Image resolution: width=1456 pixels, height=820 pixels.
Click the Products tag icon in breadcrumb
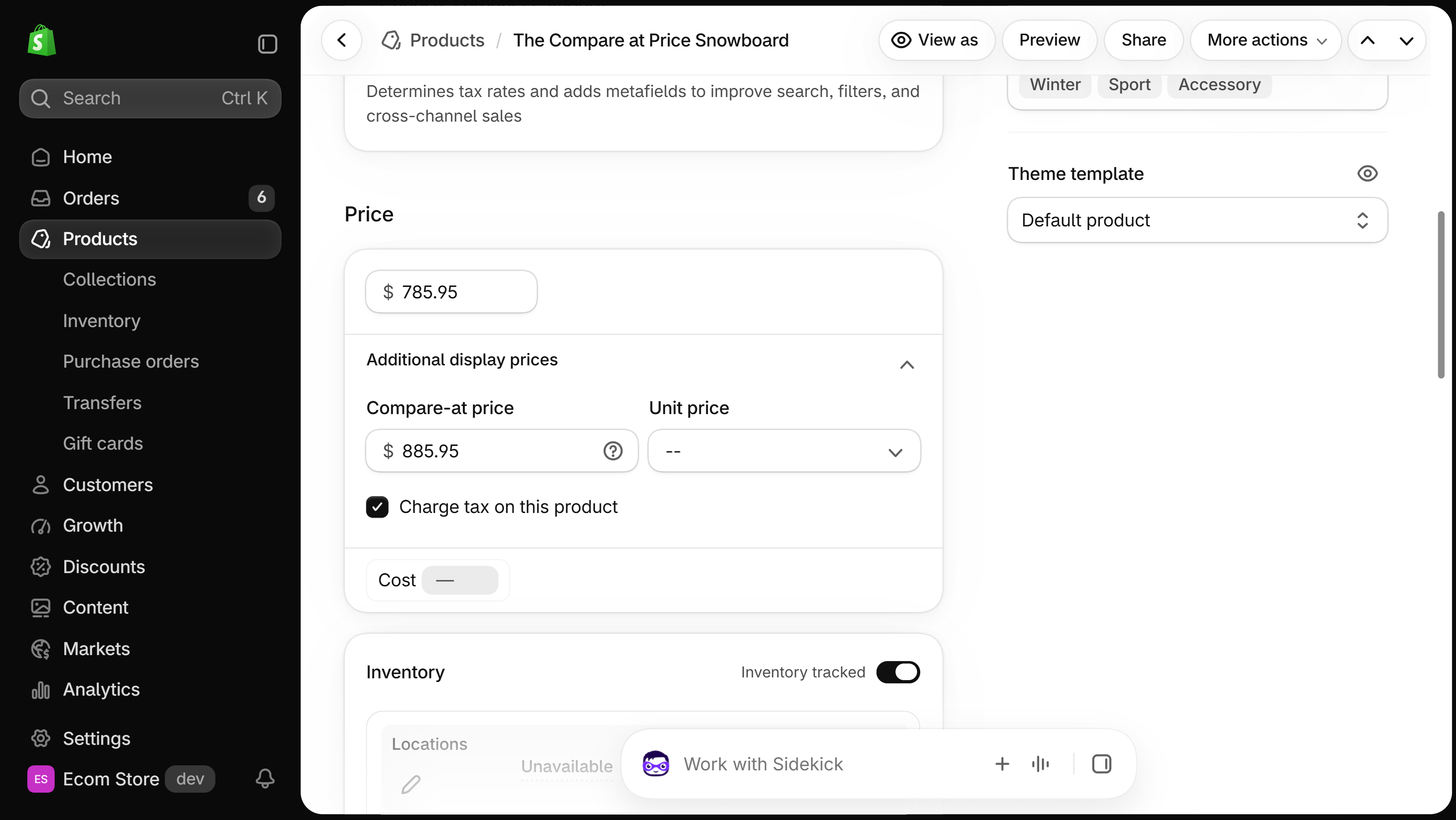click(391, 40)
